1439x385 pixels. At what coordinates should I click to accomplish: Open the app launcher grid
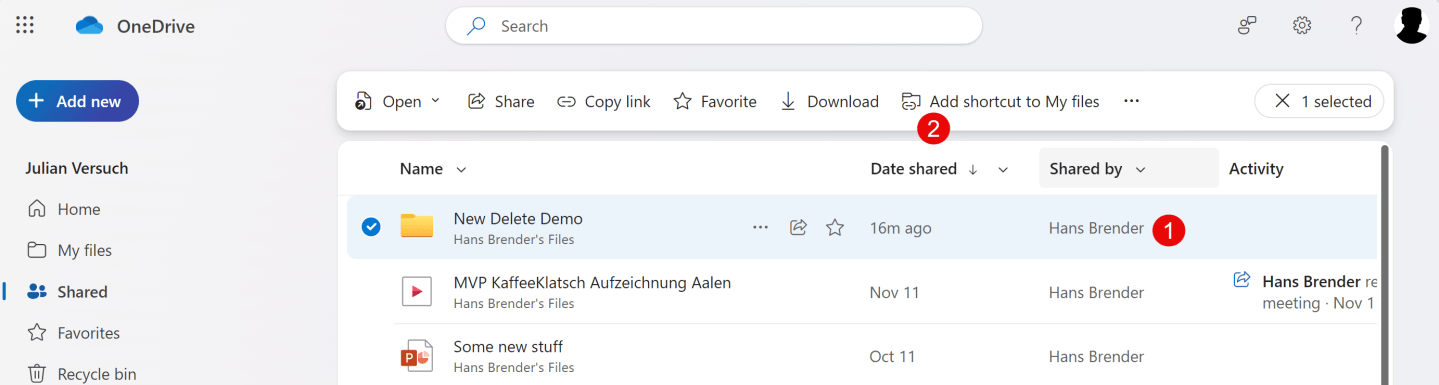(25, 26)
